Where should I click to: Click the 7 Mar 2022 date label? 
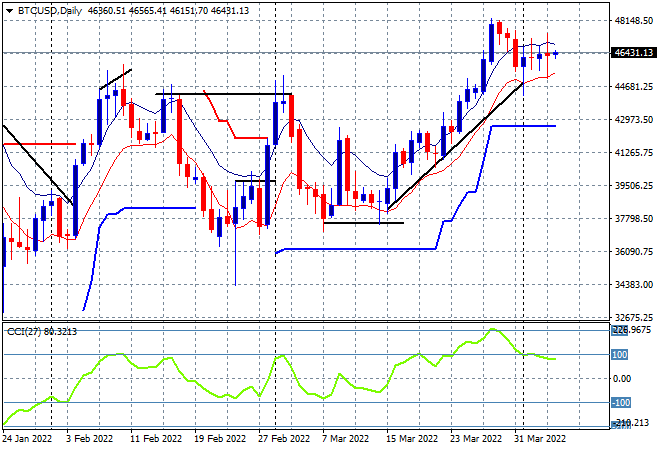click(346, 439)
